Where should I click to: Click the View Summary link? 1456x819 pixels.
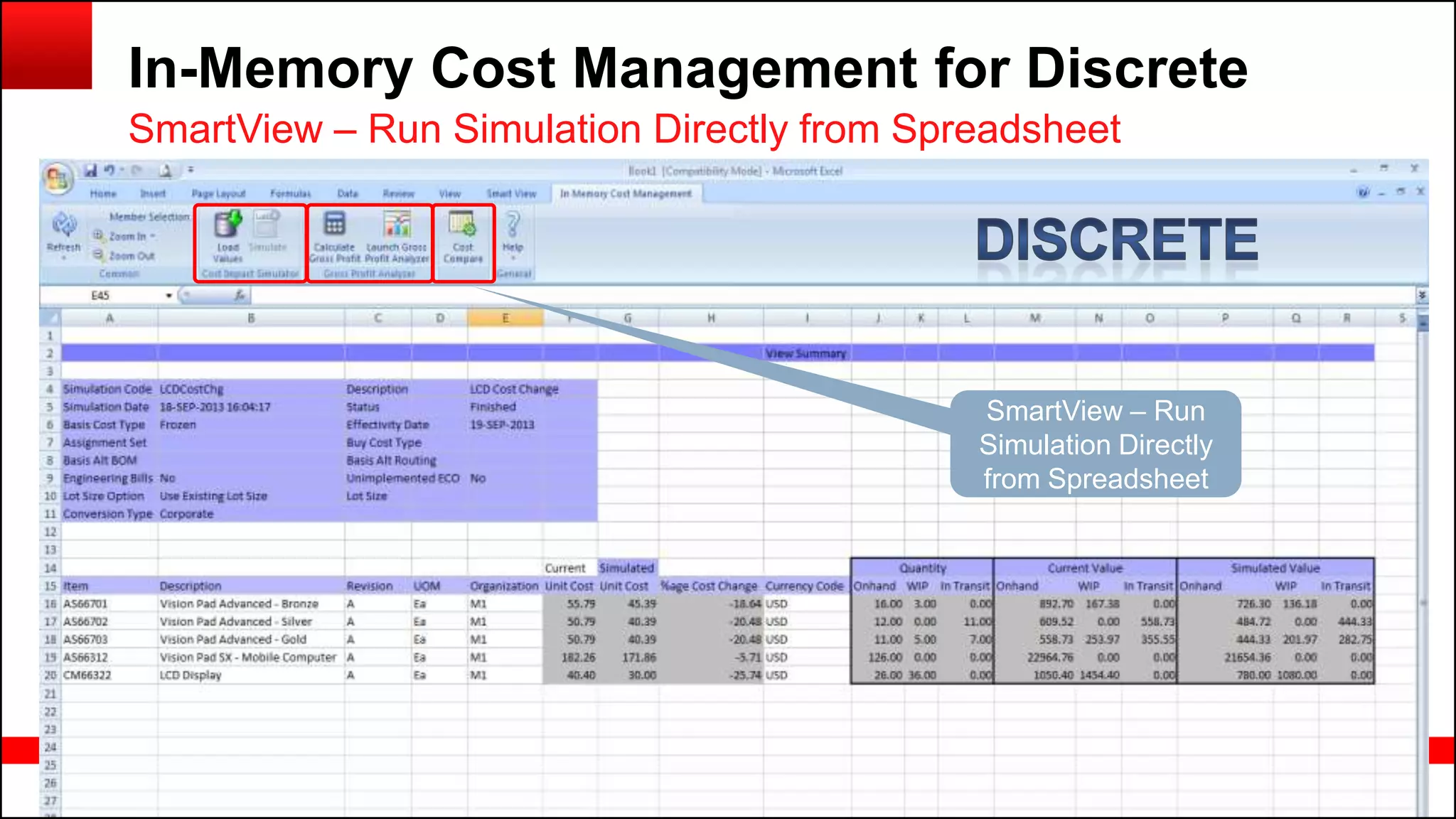pos(806,353)
